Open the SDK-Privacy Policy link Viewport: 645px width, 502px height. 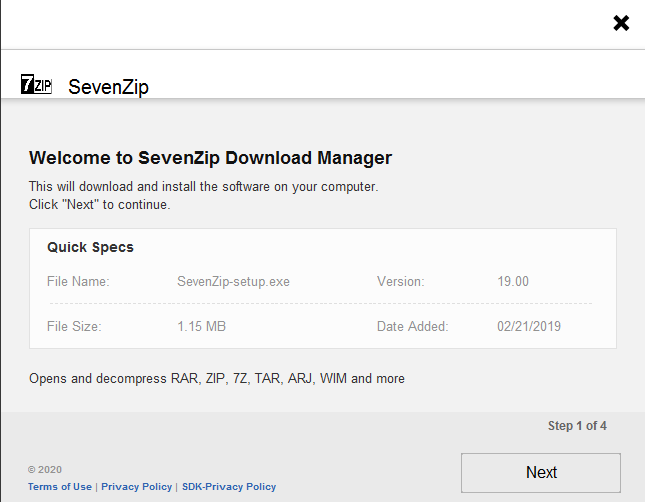[229, 487]
